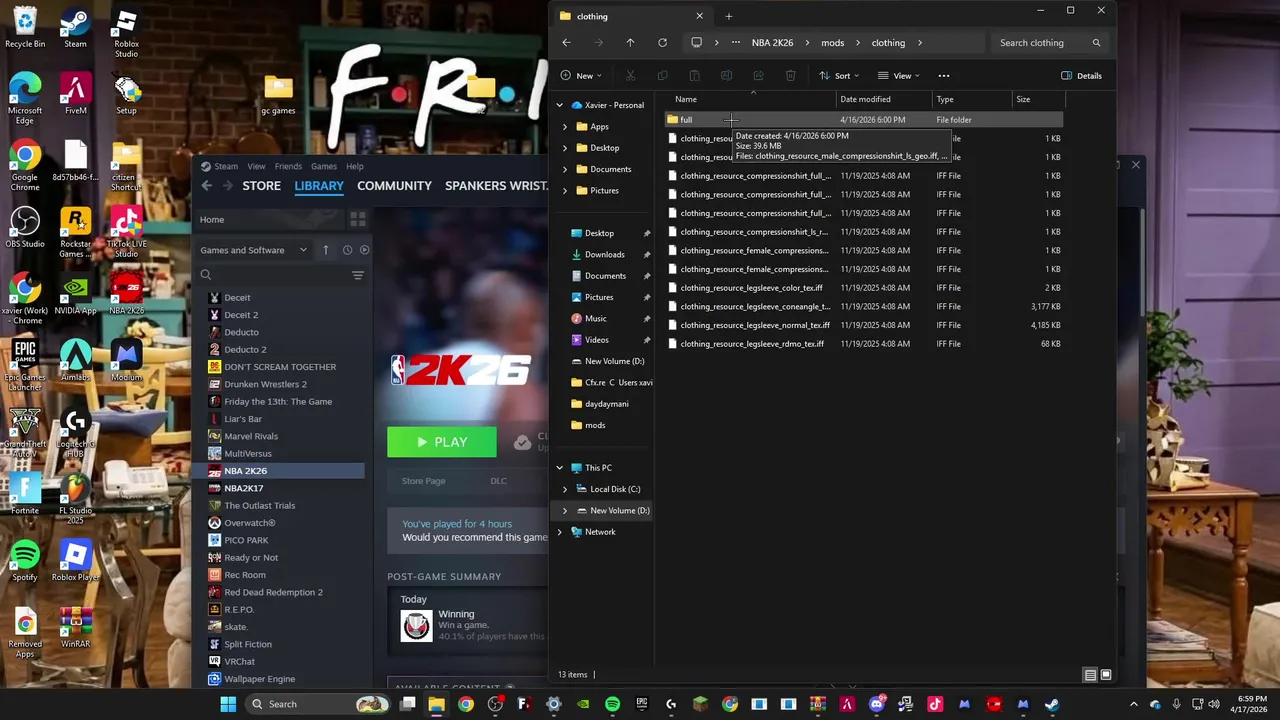Image resolution: width=1280 pixels, height=720 pixels.
Task: Switch to large thumbnails view at Explorer bottom
Action: [x=1105, y=675]
